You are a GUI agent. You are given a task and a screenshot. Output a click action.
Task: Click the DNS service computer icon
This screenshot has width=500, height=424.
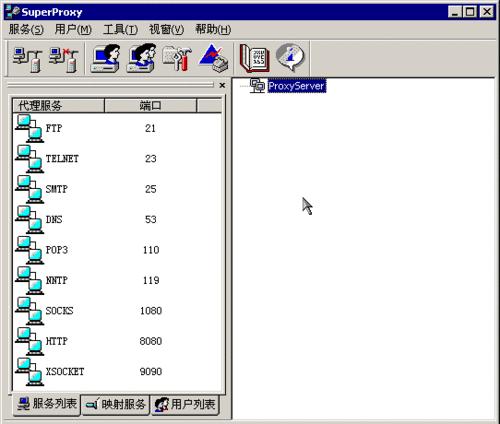point(29,220)
